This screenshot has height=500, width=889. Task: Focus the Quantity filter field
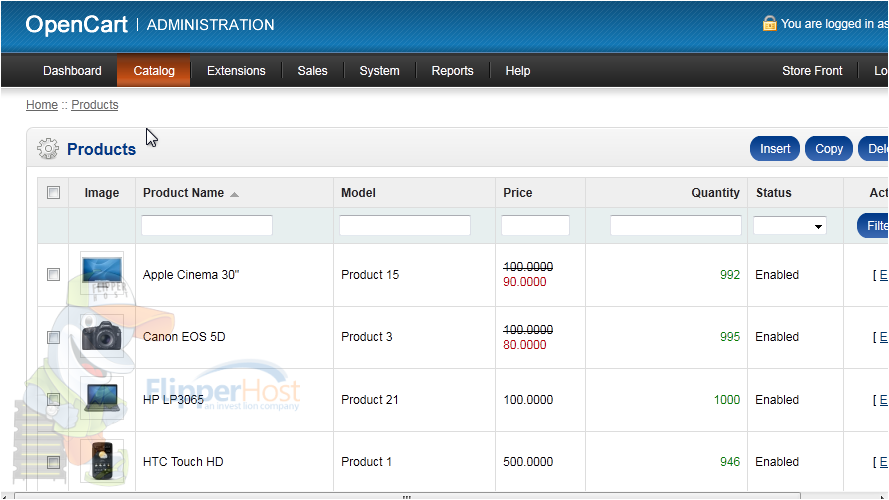coord(676,226)
